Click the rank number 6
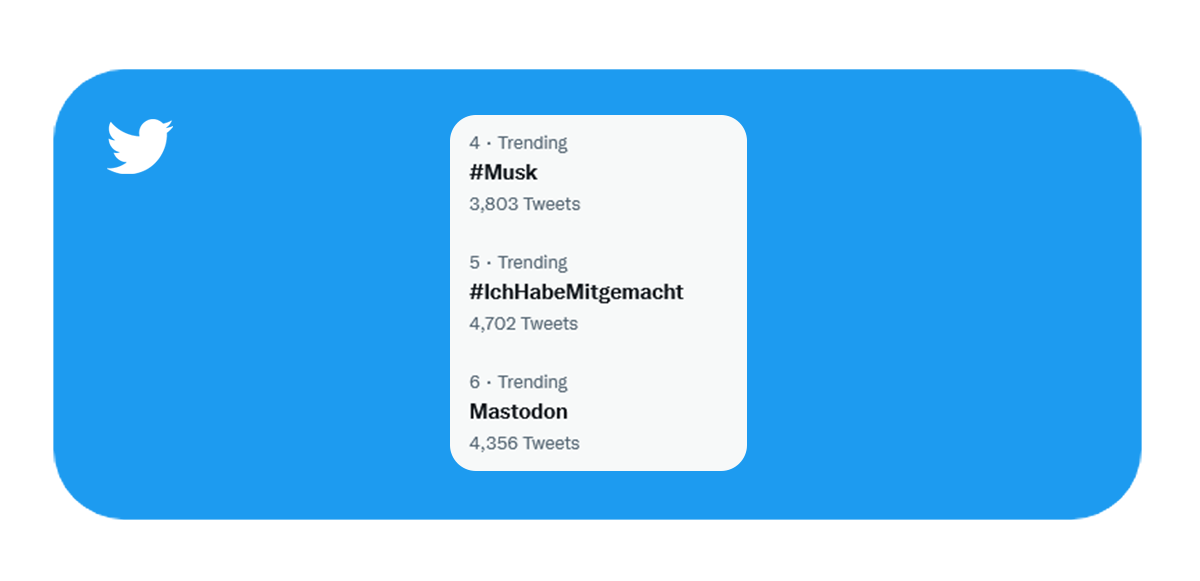 click(x=474, y=383)
